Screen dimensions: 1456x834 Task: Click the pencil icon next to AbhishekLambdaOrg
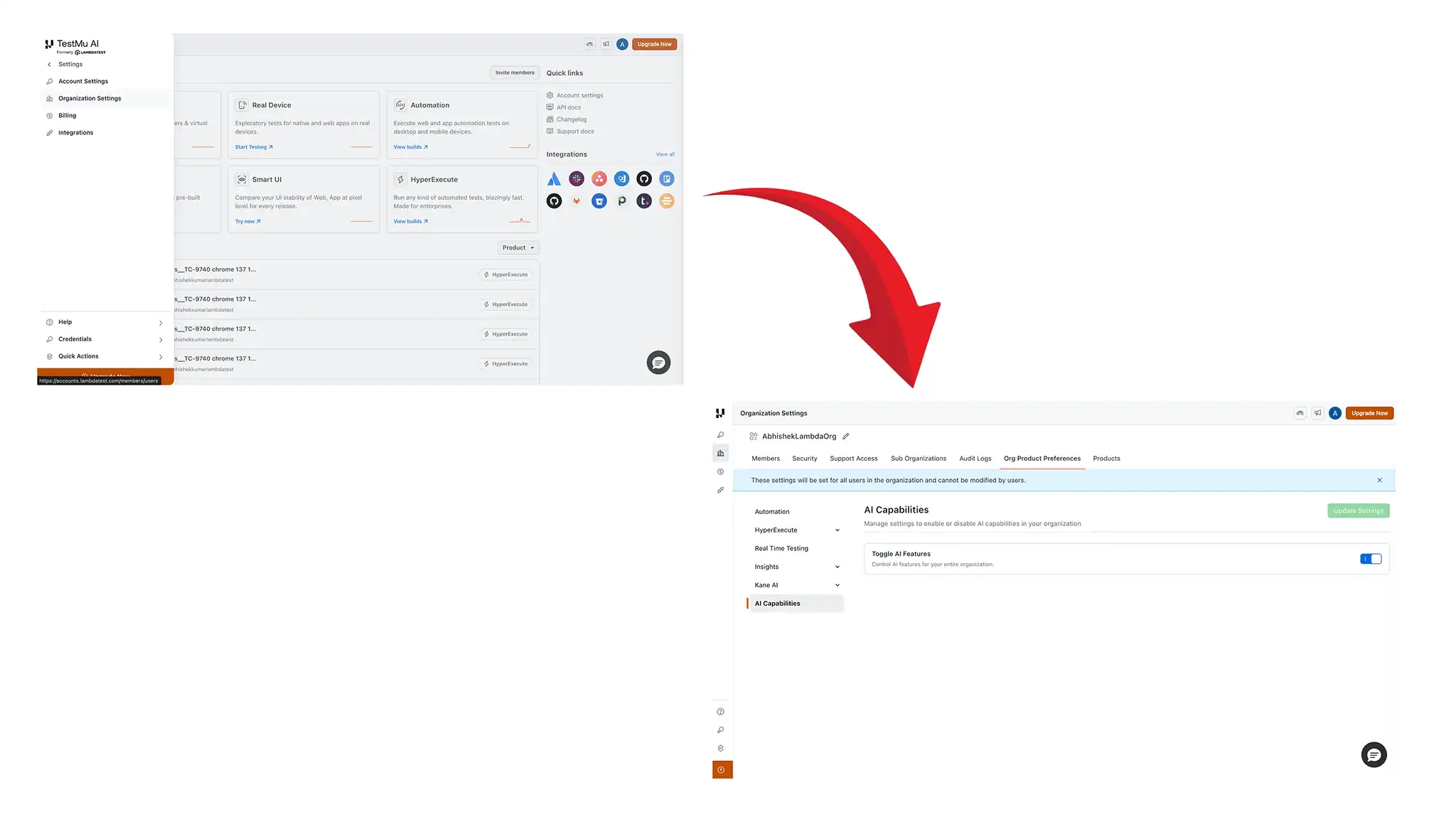point(846,437)
